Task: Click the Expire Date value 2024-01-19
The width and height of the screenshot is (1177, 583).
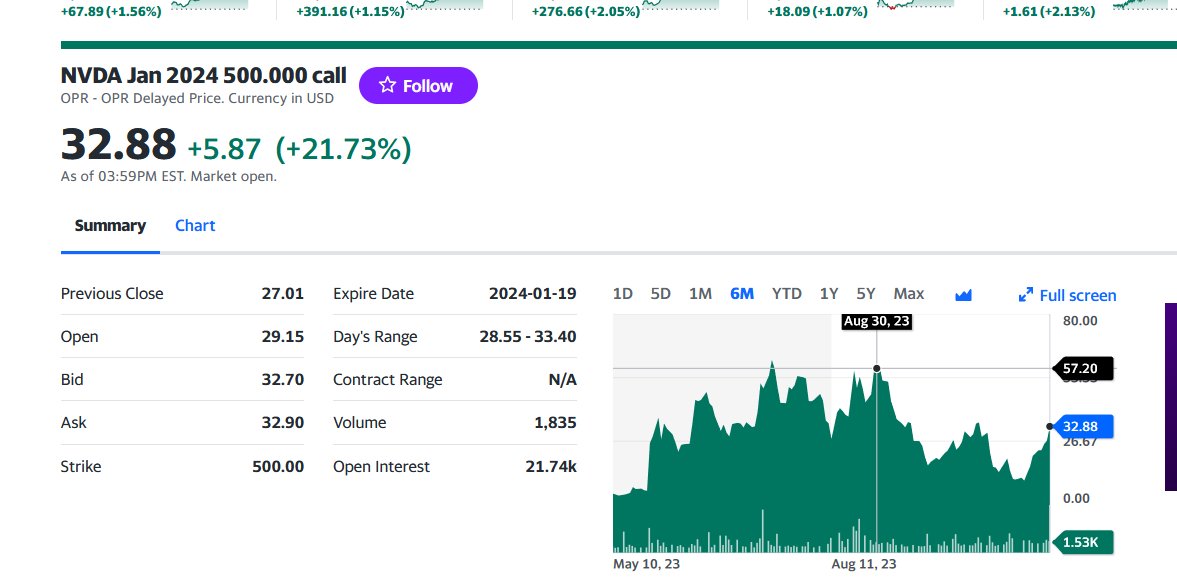Action: click(533, 293)
